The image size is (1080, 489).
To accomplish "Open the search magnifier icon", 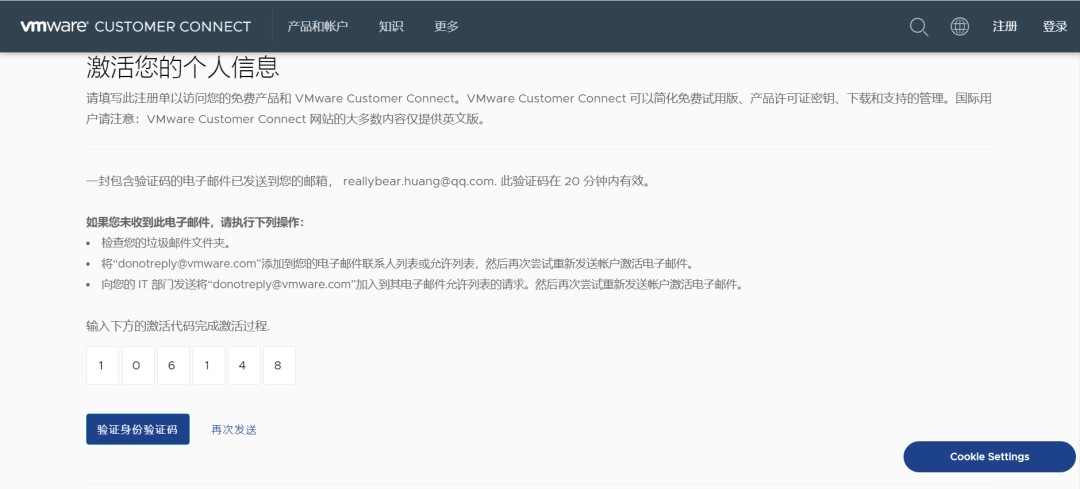I will coord(918,27).
